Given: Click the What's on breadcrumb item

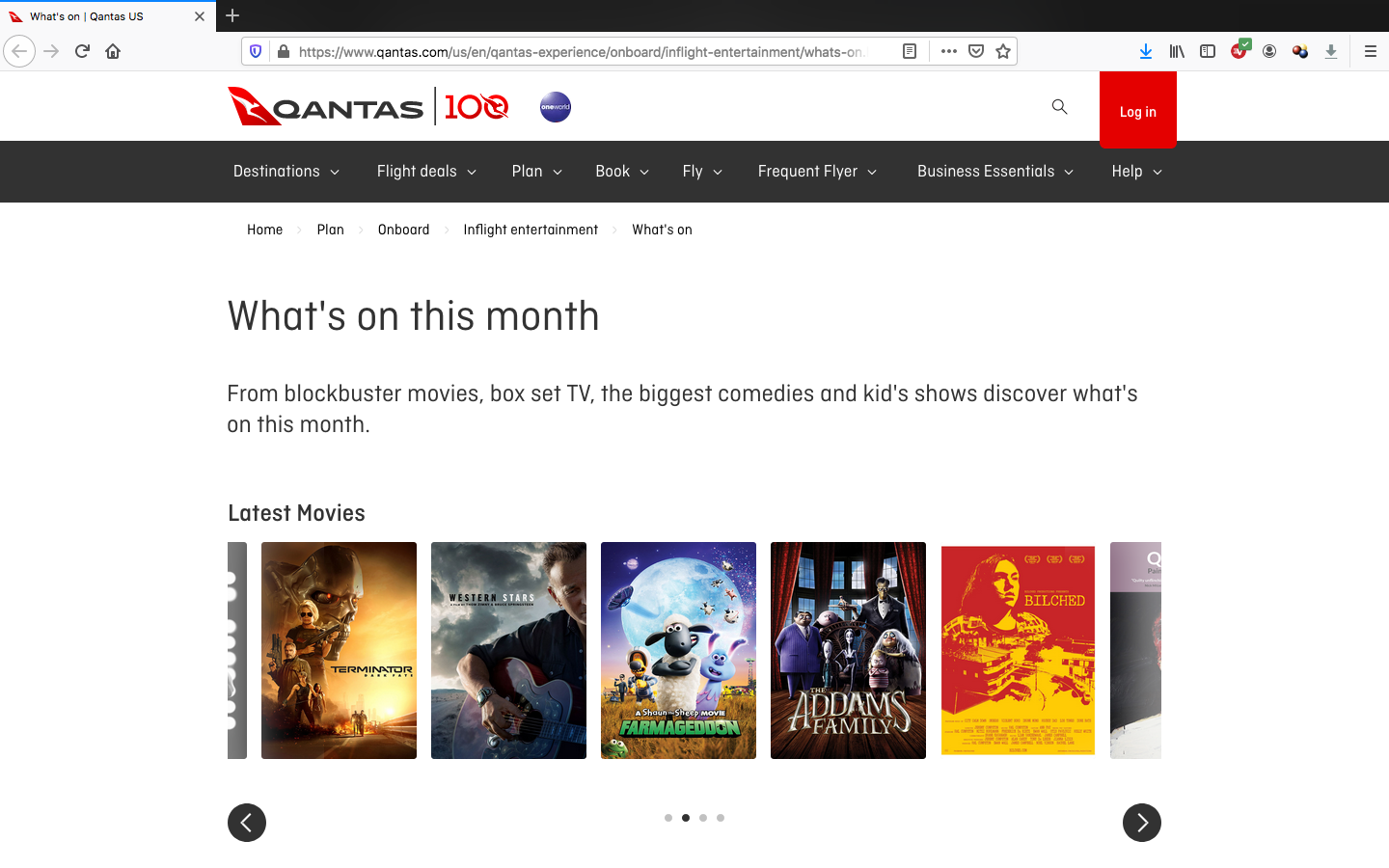Looking at the screenshot, I should coord(663,230).
